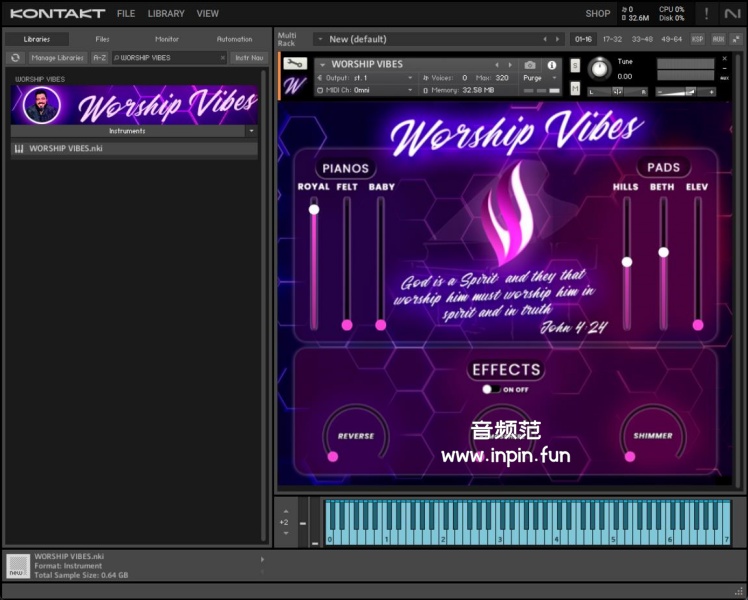Solo the Worship Vibes instrument
Image resolution: width=748 pixels, height=600 pixels.
(575, 65)
